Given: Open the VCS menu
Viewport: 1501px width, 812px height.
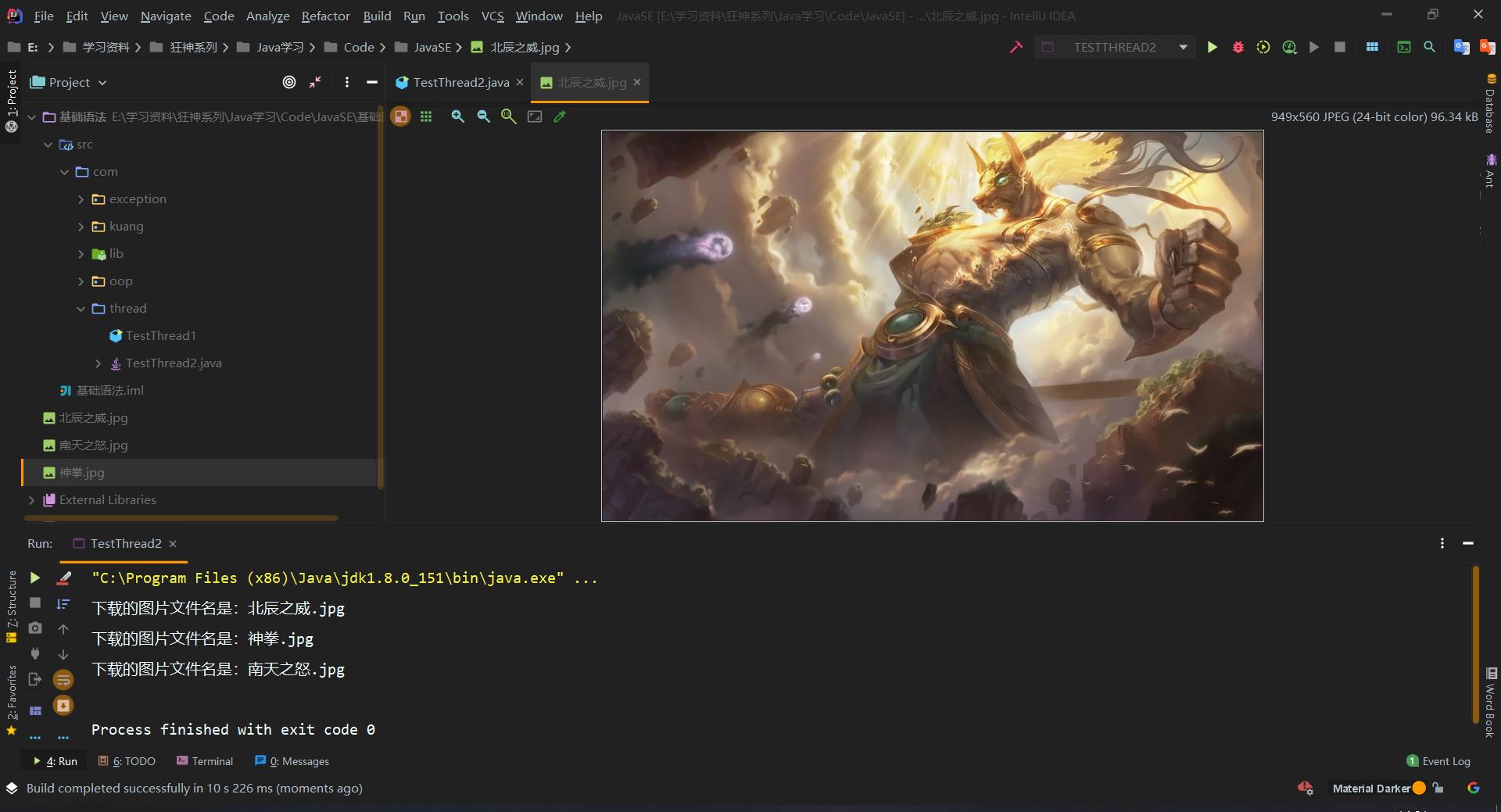Looking at the screenshot, I should click(x=493, y=16).
